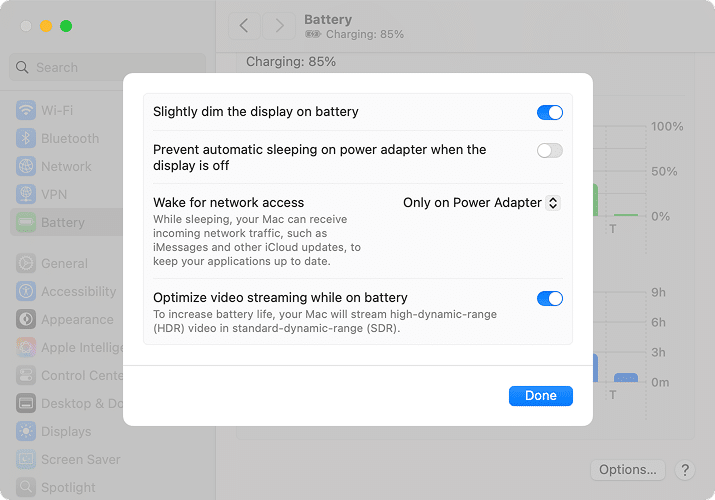The height and width of the screenshot is (500, 715).
Task: Click the VPN sidebar icon
Action: [x=26, y=194]
